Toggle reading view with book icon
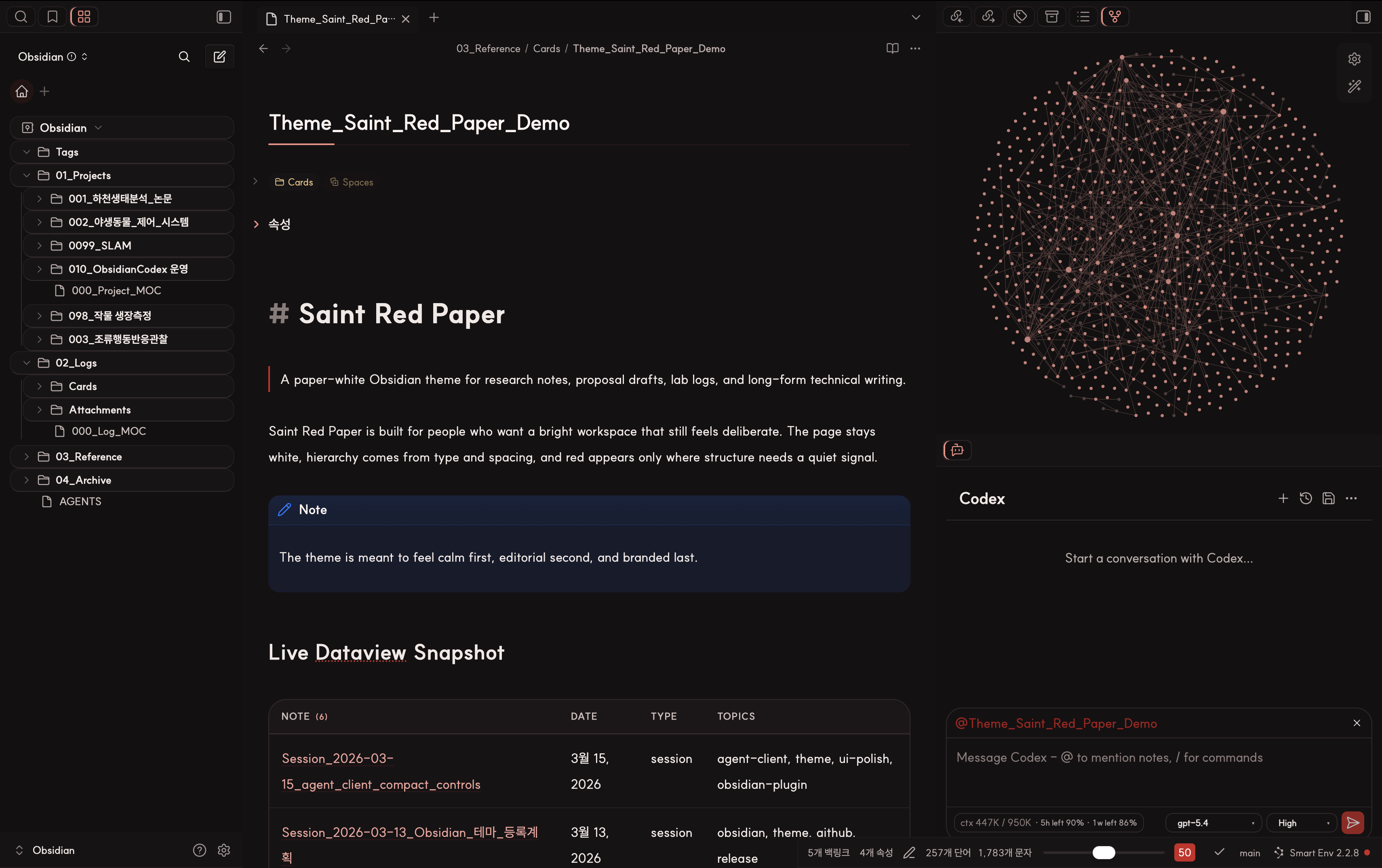The height and width of the screenshot is (868, 1382). point(893,48)
